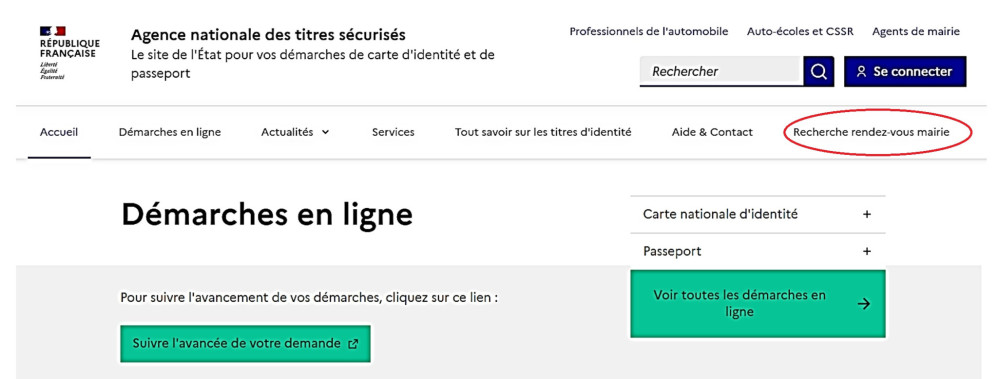Click the external link icon on Suivre l'avancée
998x379 pixels.
[x=353, y=344]
